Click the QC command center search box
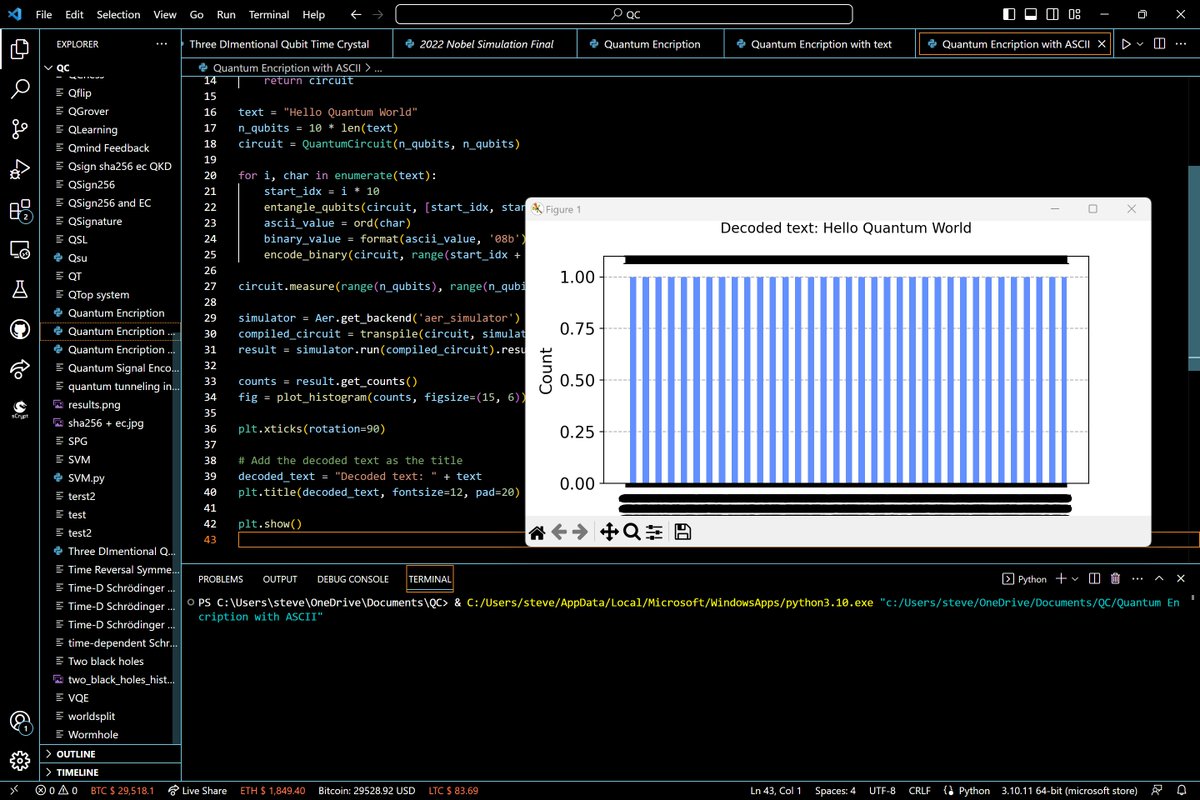This screenshot has width=1200, height=800. point(624,15)
